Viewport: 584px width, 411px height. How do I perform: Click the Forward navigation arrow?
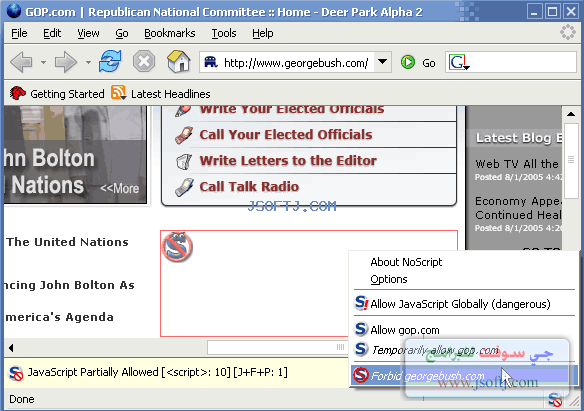tap(66, 62)
